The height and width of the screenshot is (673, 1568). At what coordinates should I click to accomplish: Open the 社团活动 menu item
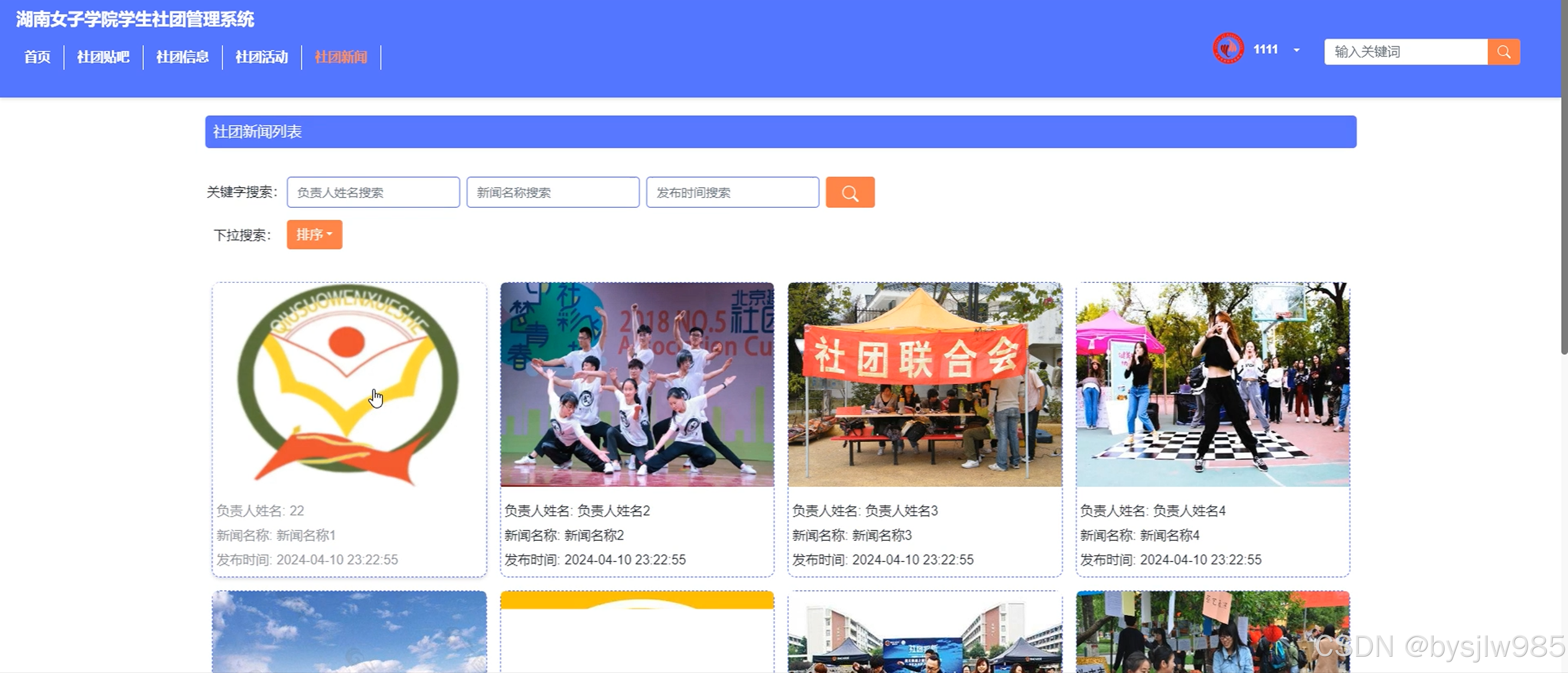click(x=261, y=57)
